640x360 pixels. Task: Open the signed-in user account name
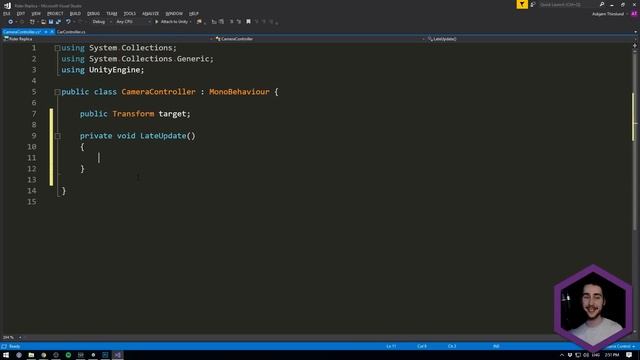click(x=608, y=14)
